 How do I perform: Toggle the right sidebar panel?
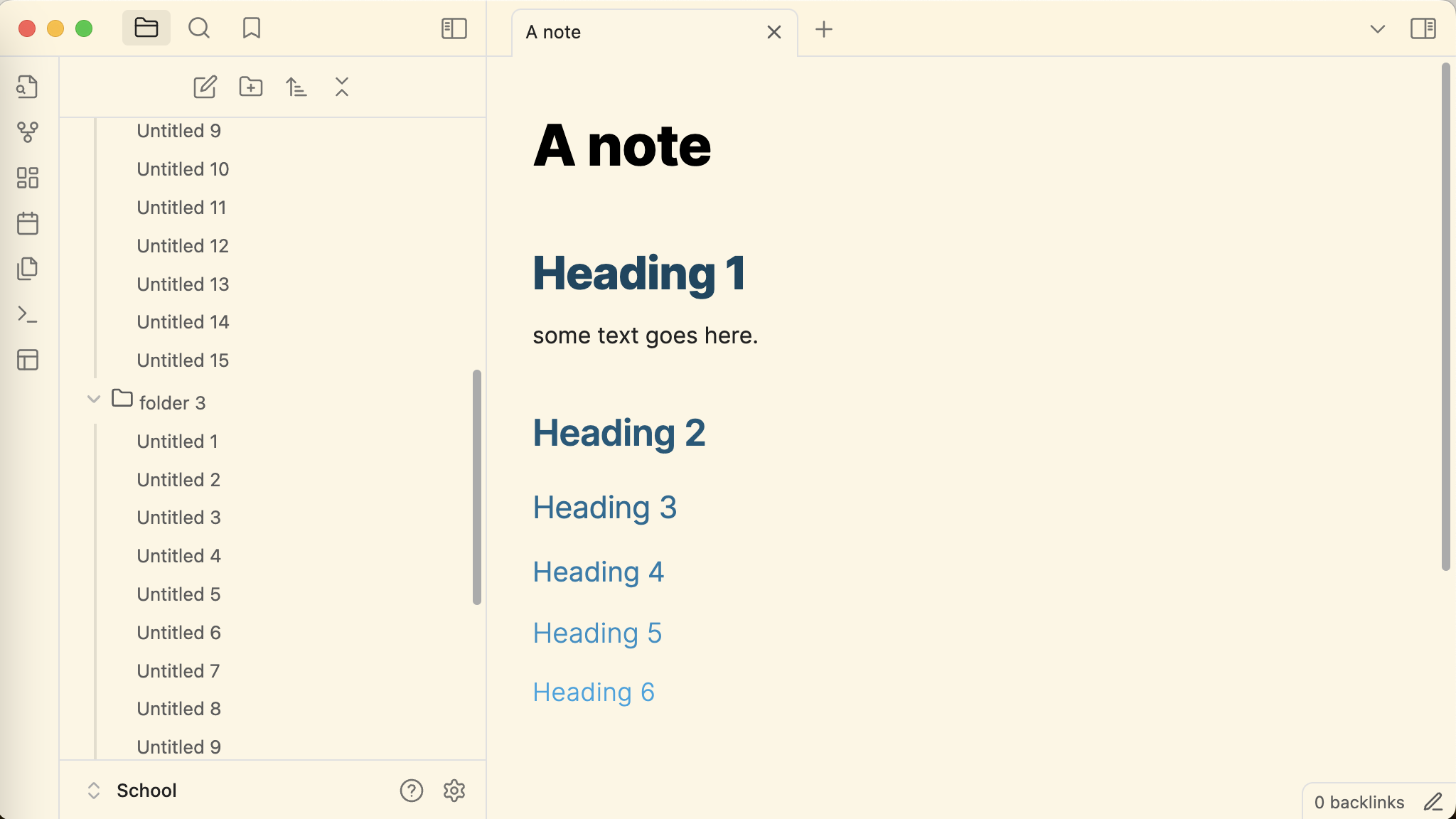pos(1423,28)
